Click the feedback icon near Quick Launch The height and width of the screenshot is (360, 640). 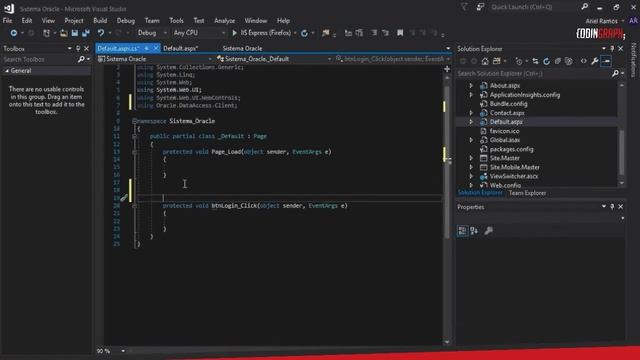(480, 7)
